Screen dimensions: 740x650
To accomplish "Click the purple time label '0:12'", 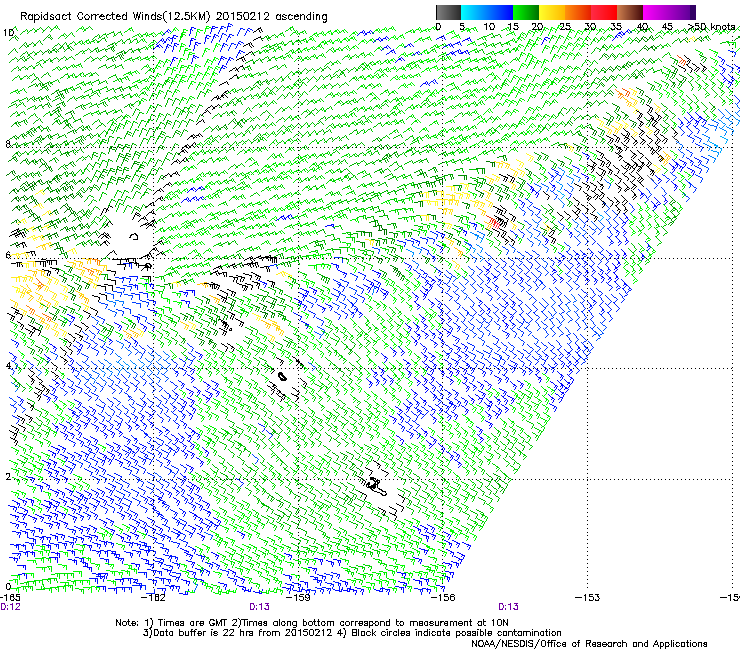I will [x=10, y=607].
